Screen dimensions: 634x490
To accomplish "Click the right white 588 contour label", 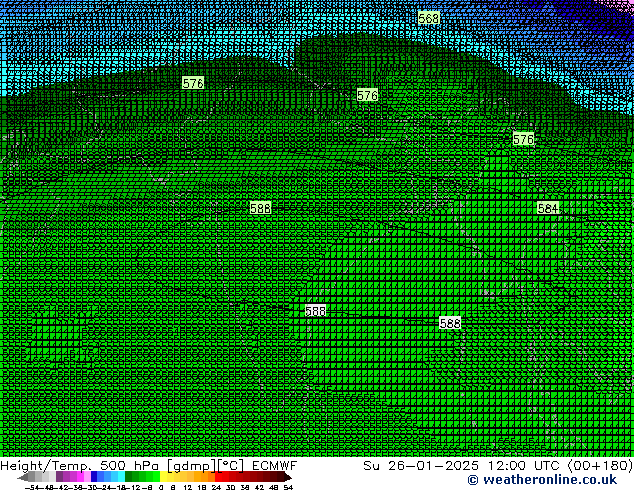I will tap(450, 323).
